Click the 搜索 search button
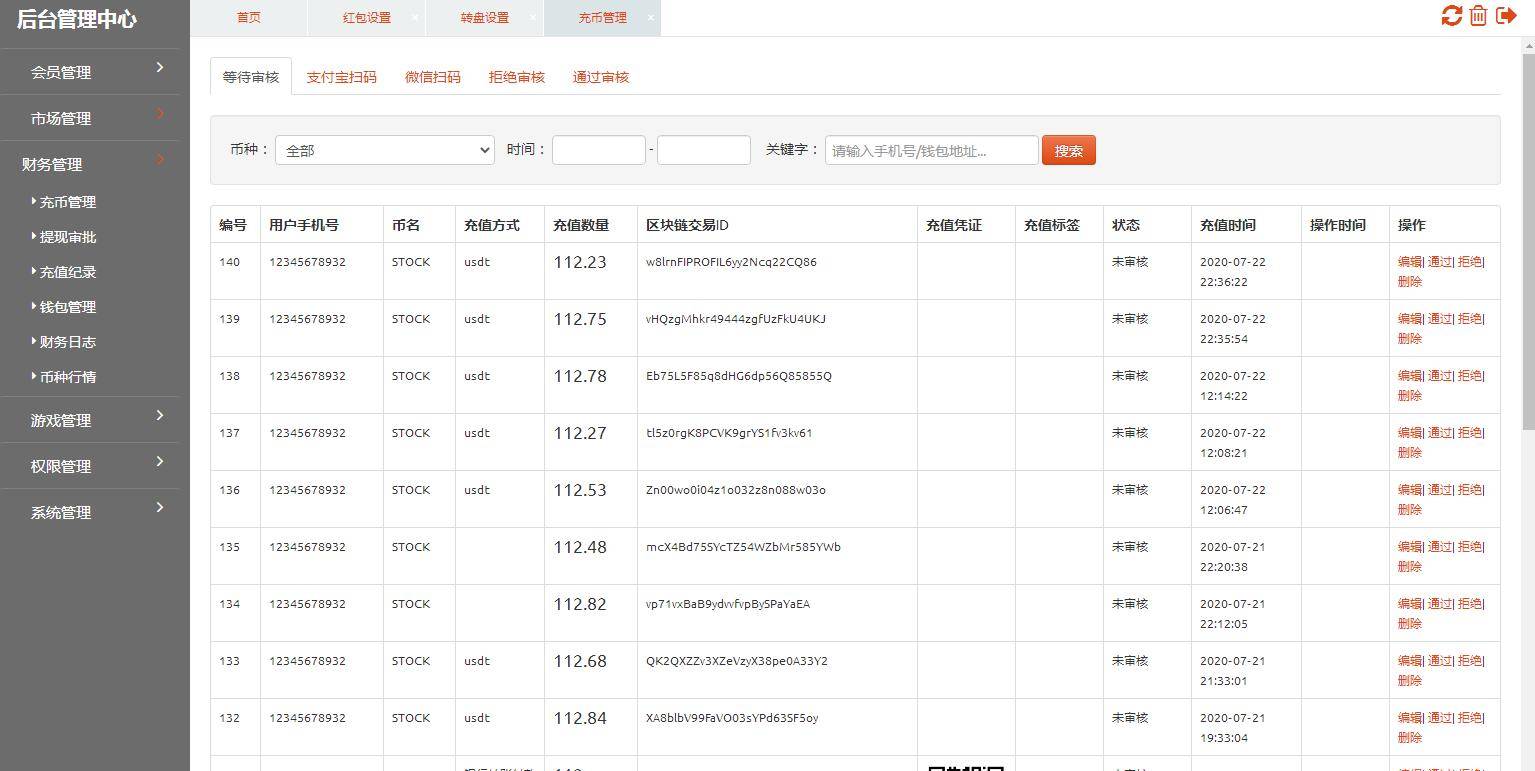1535x771 pixels. click(1067, 150)
